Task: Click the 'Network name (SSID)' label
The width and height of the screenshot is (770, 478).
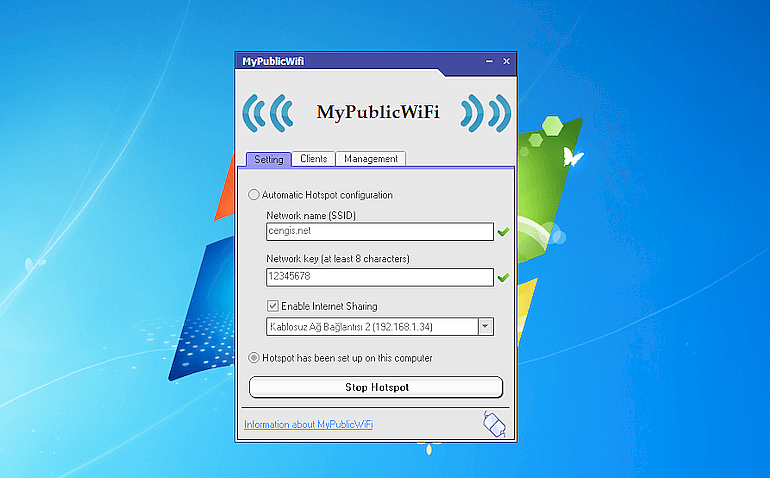Action: pos(311,215)
